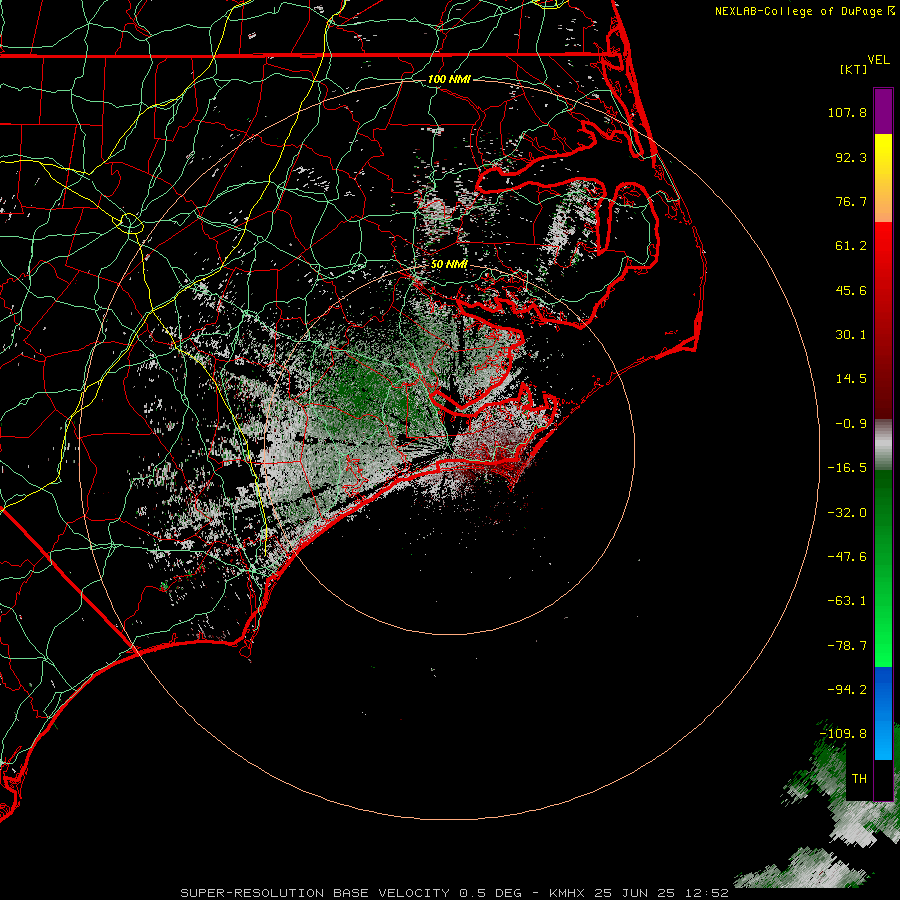Click the TH threshold label
Viewport: 900px width, 900px height.
click(x=859, y=779)
